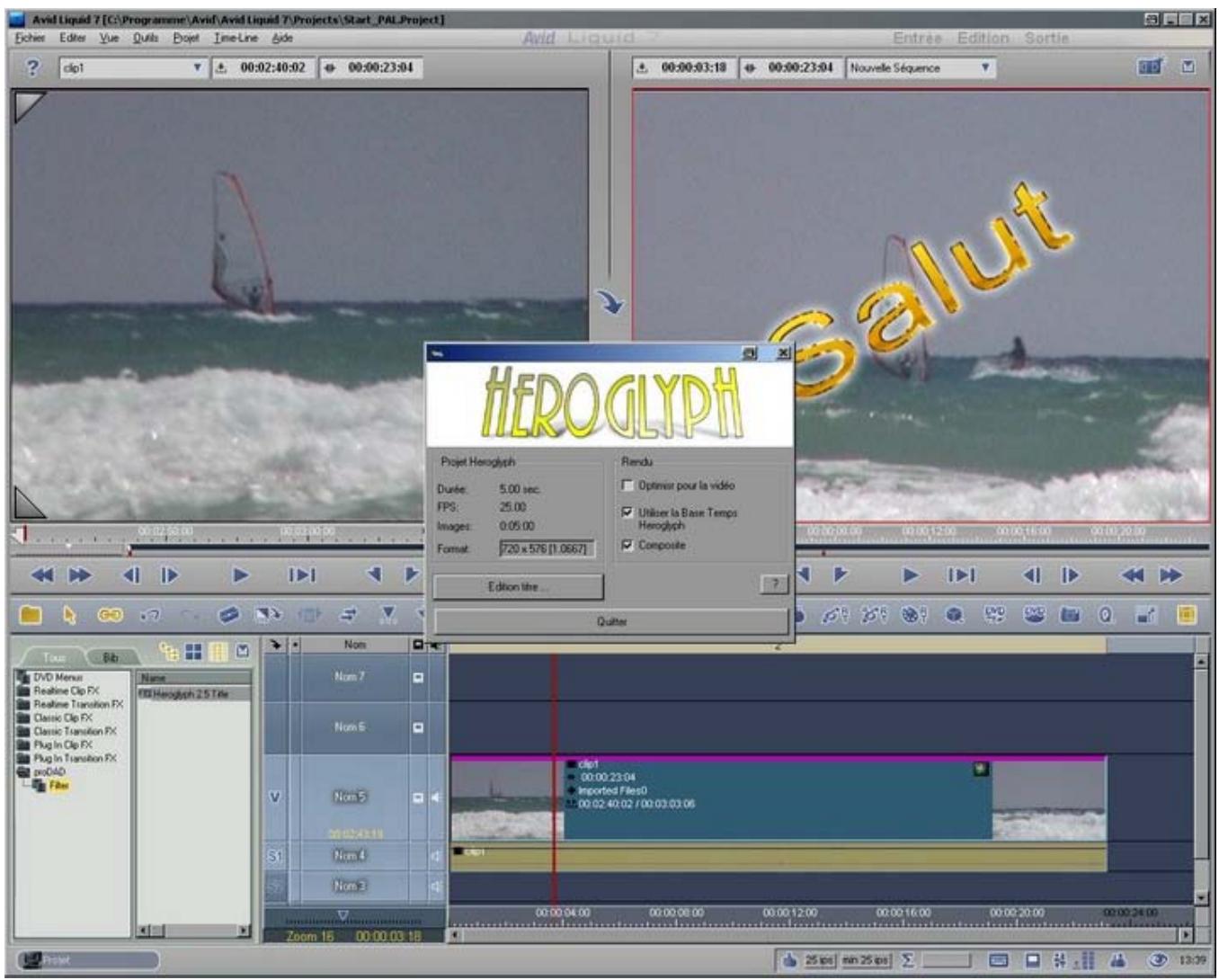This screenshot has width=1219, height=980.
Task: Click the double-arrow swap tool icon
Action: coord(349,616)
